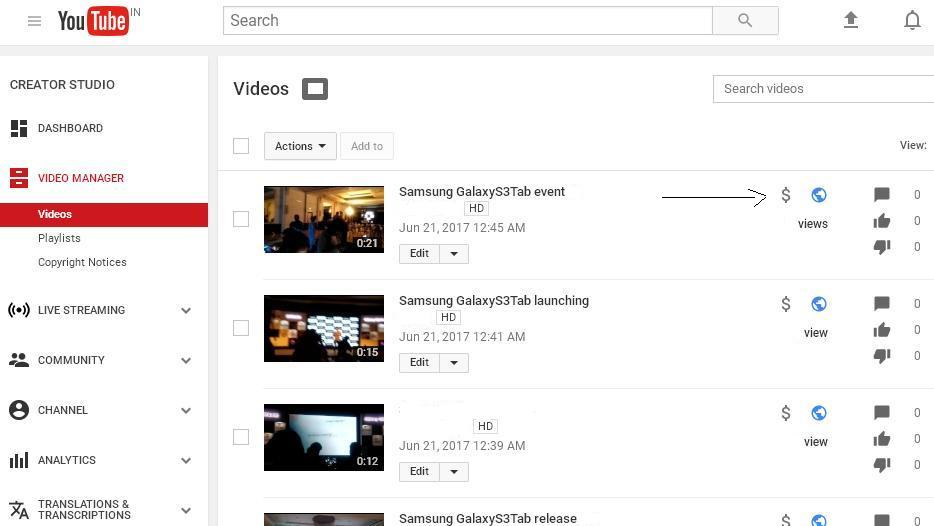Click the Search videos field
Screen dimensions: 934x526
click(823, 89)
